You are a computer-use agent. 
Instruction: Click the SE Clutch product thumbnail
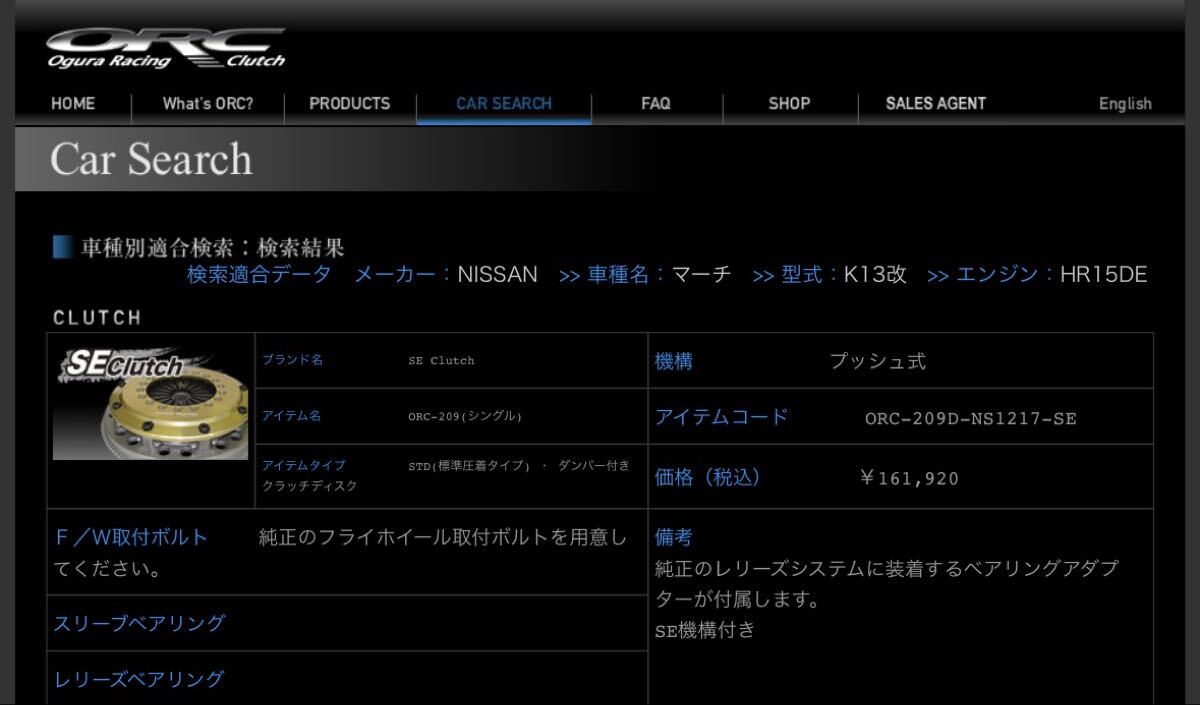click(150, 403)
